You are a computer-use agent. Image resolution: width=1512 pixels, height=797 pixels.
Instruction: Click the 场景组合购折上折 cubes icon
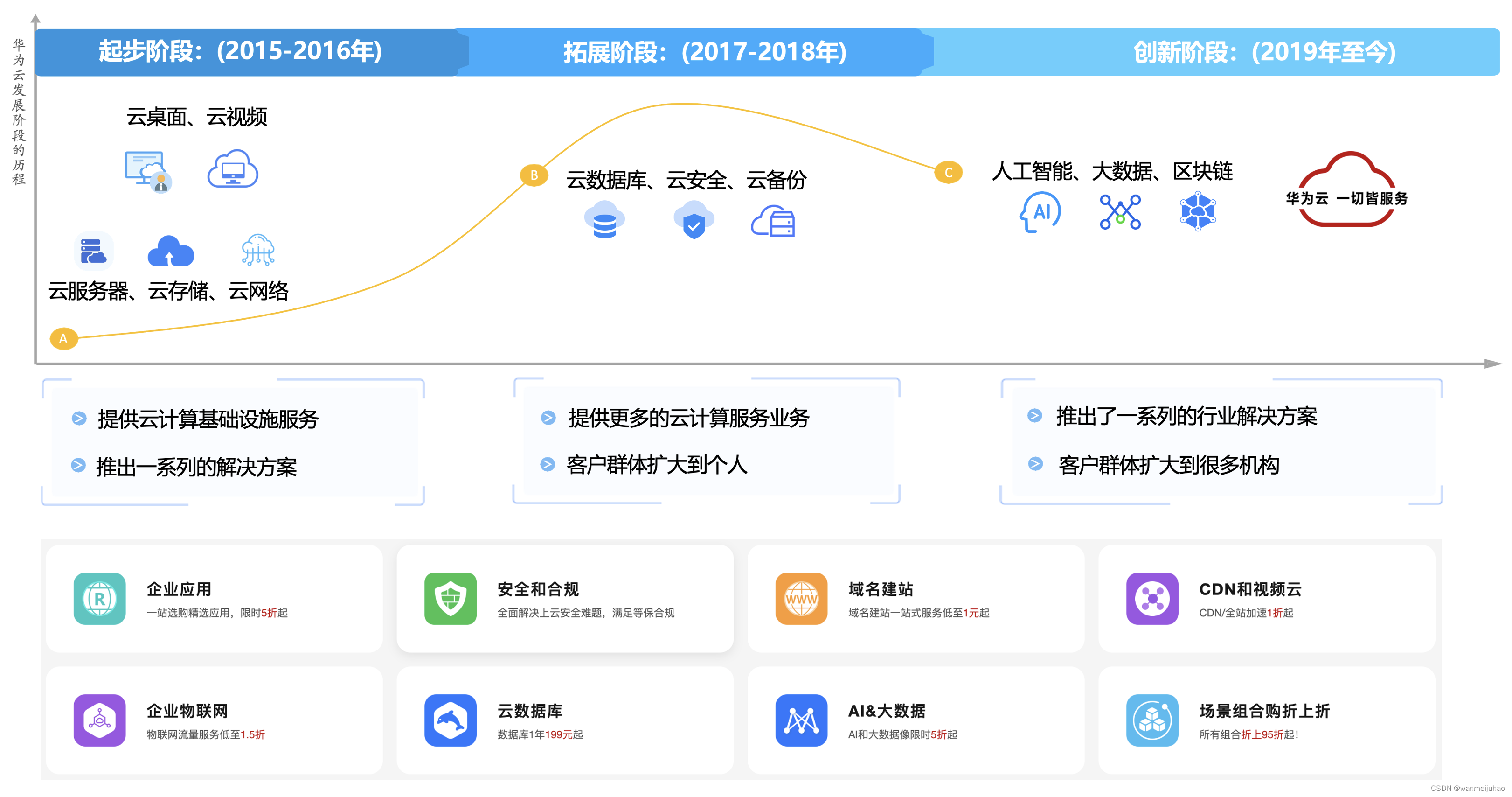click(1152, 720)
